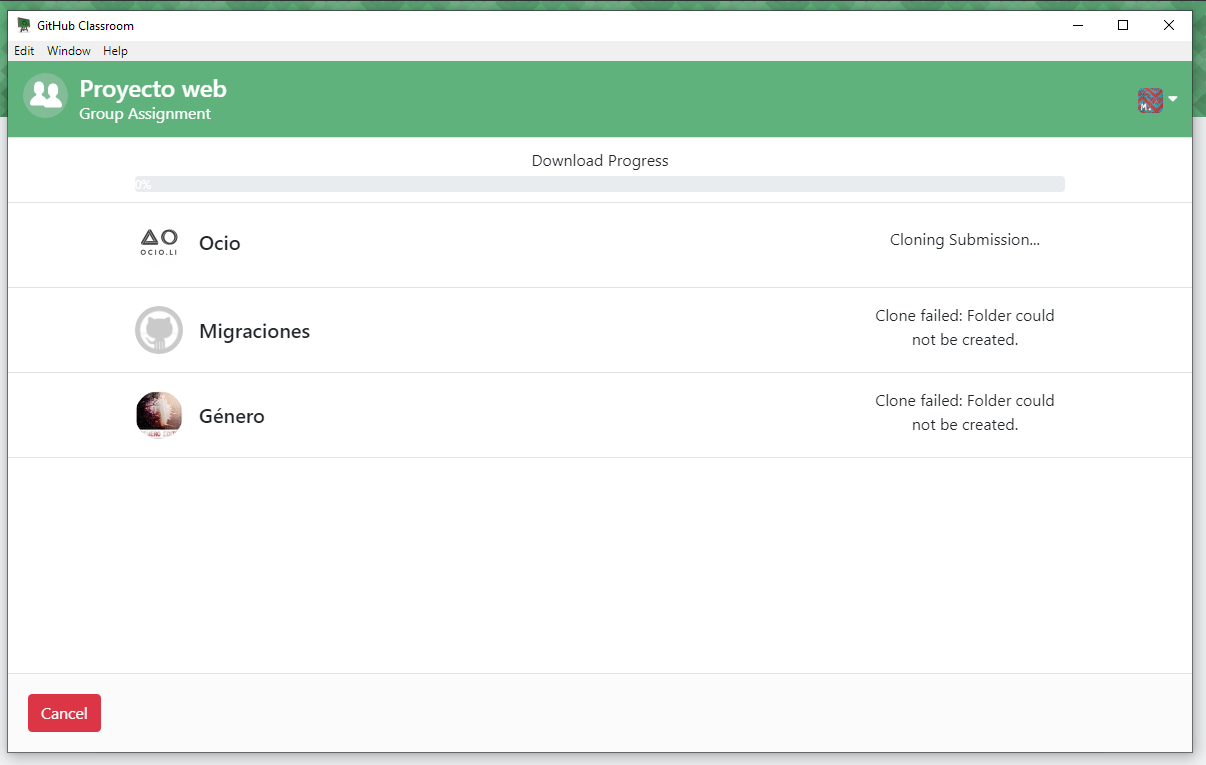
Task: Click the GitHub Classroom taskbar window icon area
Action: [22, 24]
